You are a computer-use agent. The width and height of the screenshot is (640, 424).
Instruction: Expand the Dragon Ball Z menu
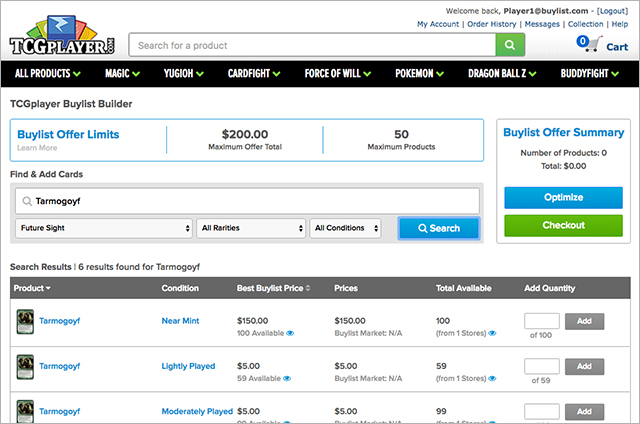tap(502, 73)
